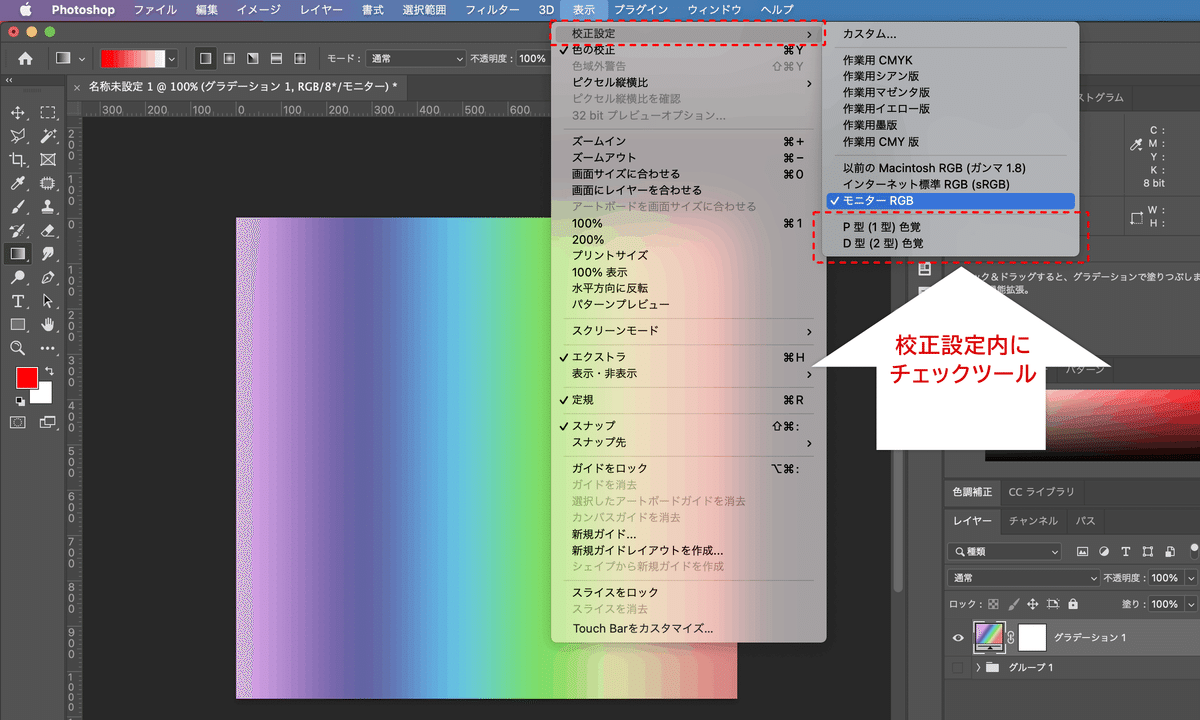The image size is (1200, 720).
Task: Open the gradient picker dropdown arrow
Action: tap(172, 59)
